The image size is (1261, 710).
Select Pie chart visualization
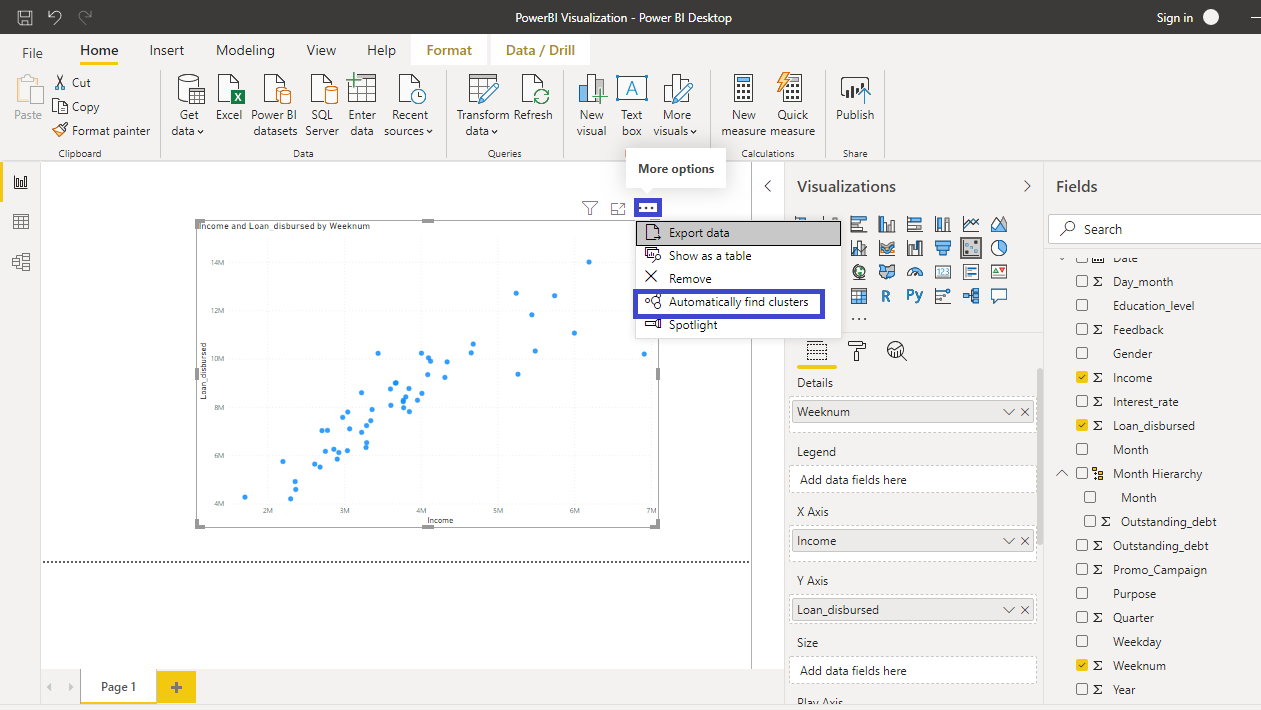tap(998, 248)
